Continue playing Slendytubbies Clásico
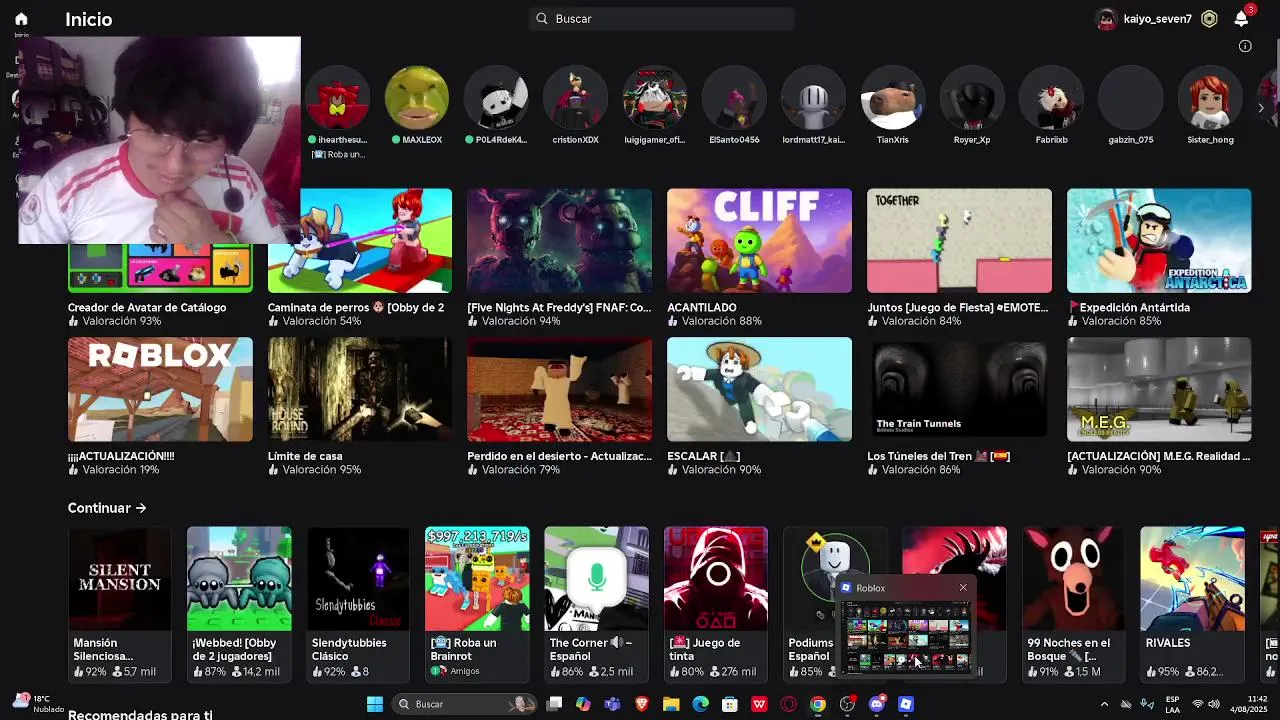This screenshot has width=1280, height=720. click(x=358, y=604)
